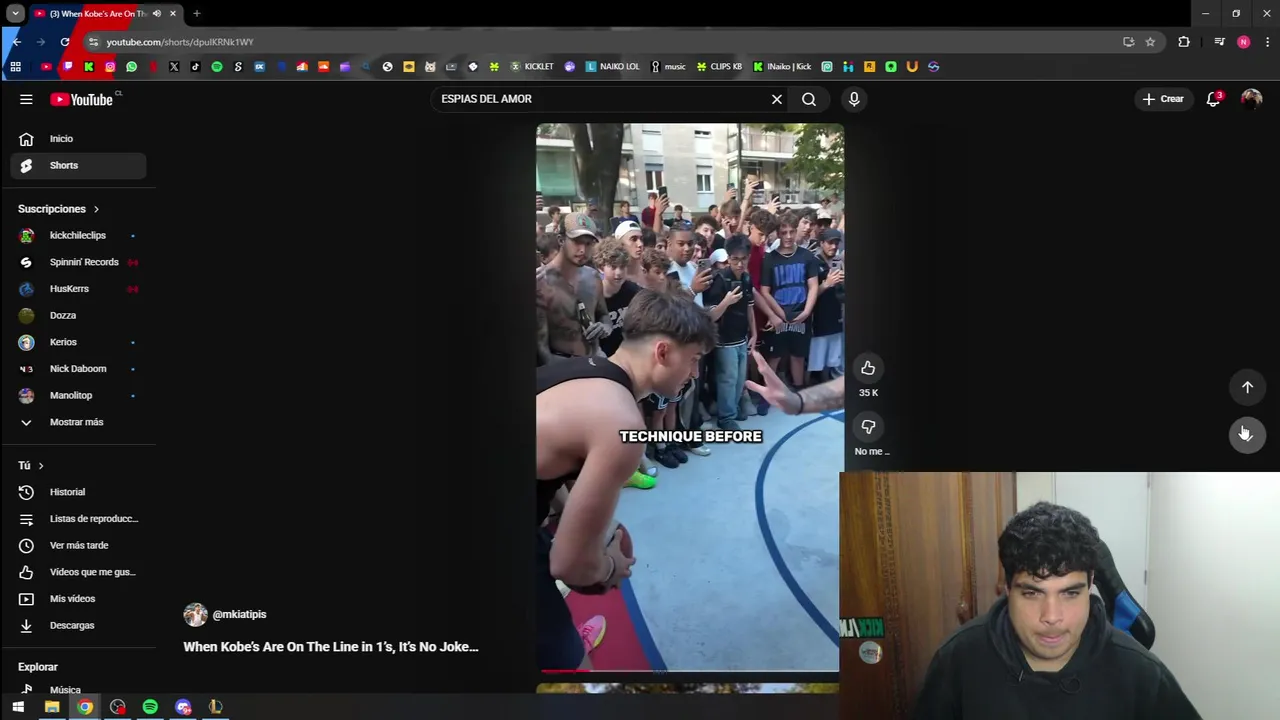Viewport: 1280px width, 720px height.
Task: Close the When Kobe's Are On tab
Action: coord(173,14)
